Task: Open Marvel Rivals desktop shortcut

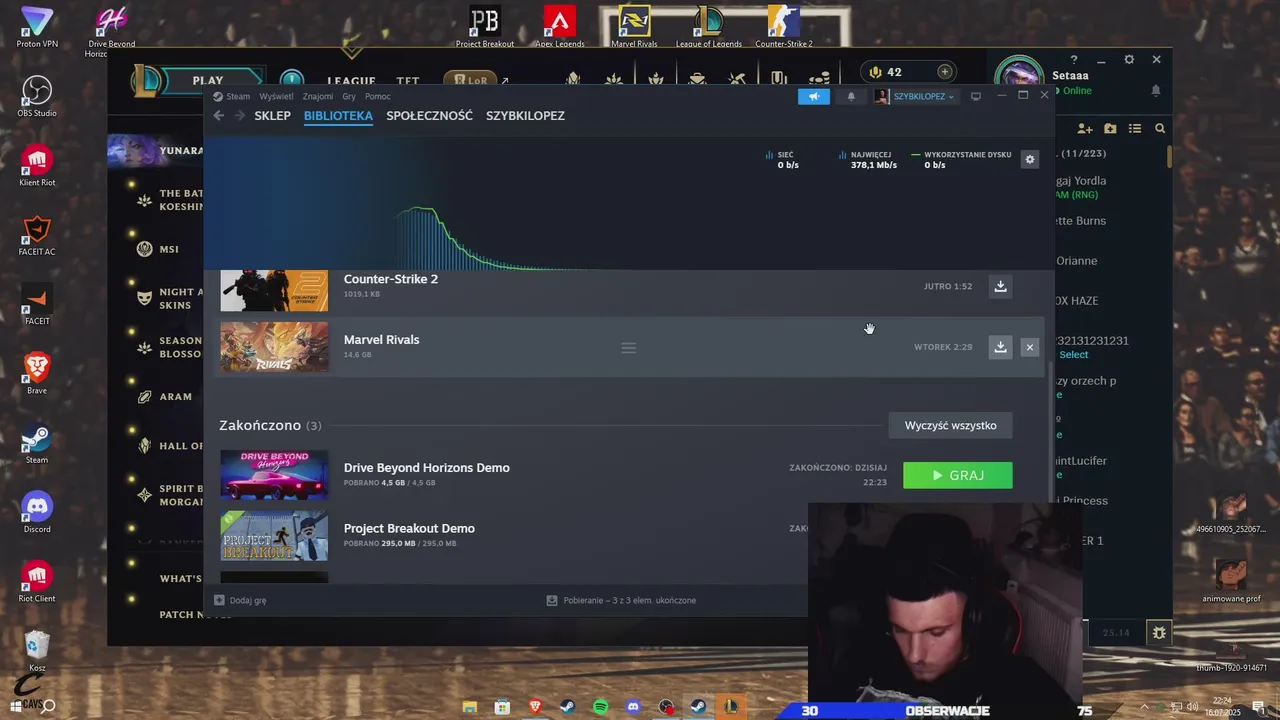Action: click(634, 28)
